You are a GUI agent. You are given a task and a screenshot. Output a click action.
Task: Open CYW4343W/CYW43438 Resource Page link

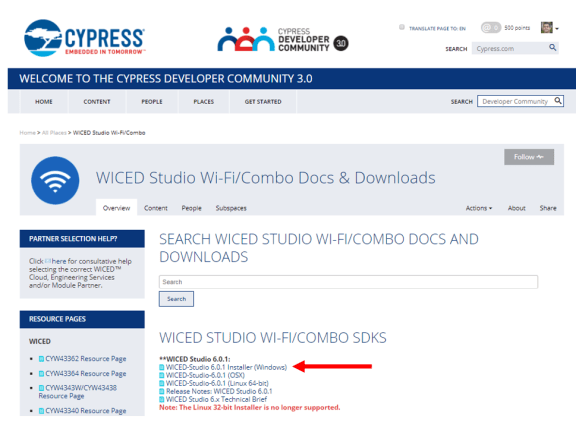pyautogui.click(x=78, y=392)
